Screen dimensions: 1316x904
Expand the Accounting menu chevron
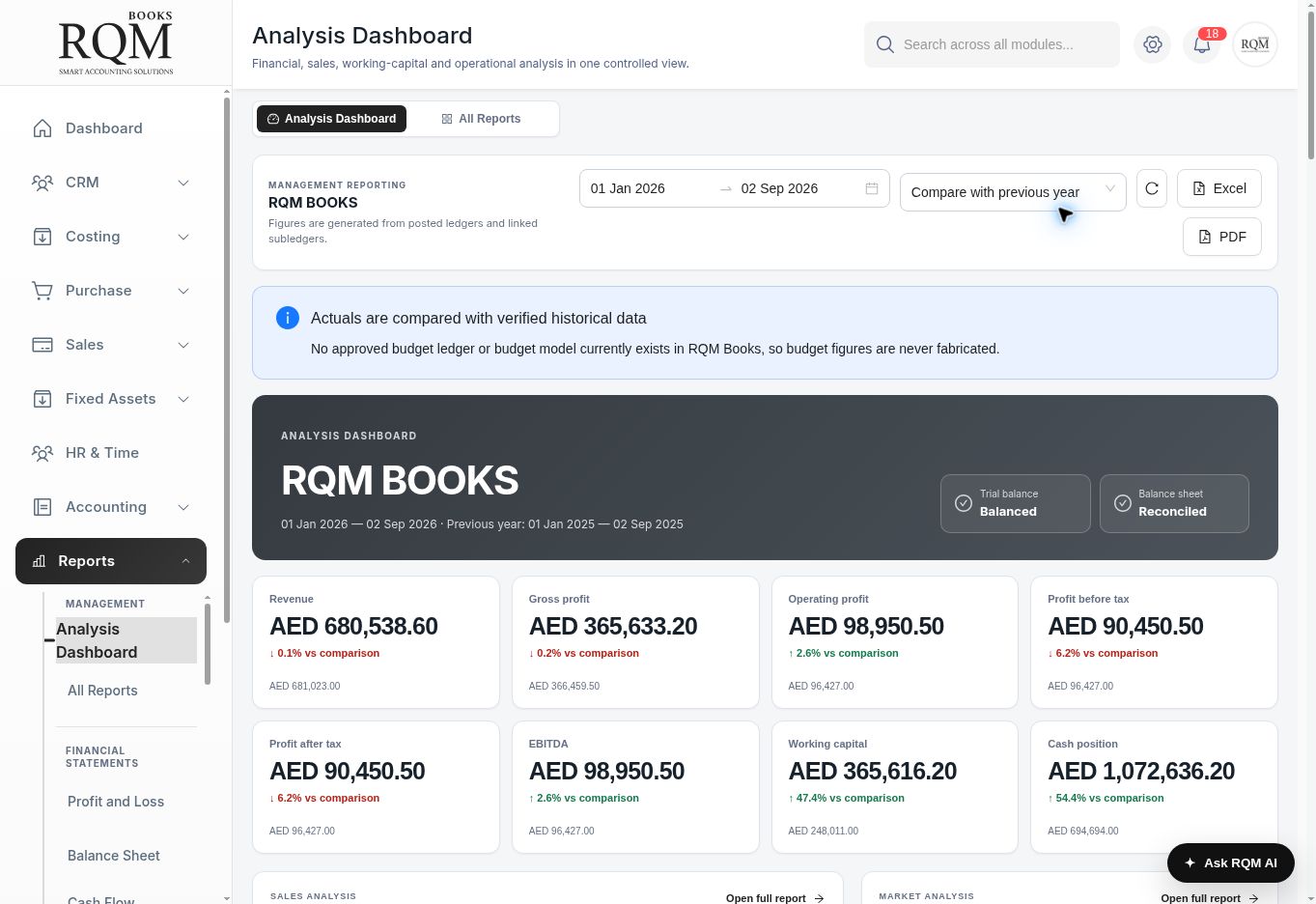[183, 507]
